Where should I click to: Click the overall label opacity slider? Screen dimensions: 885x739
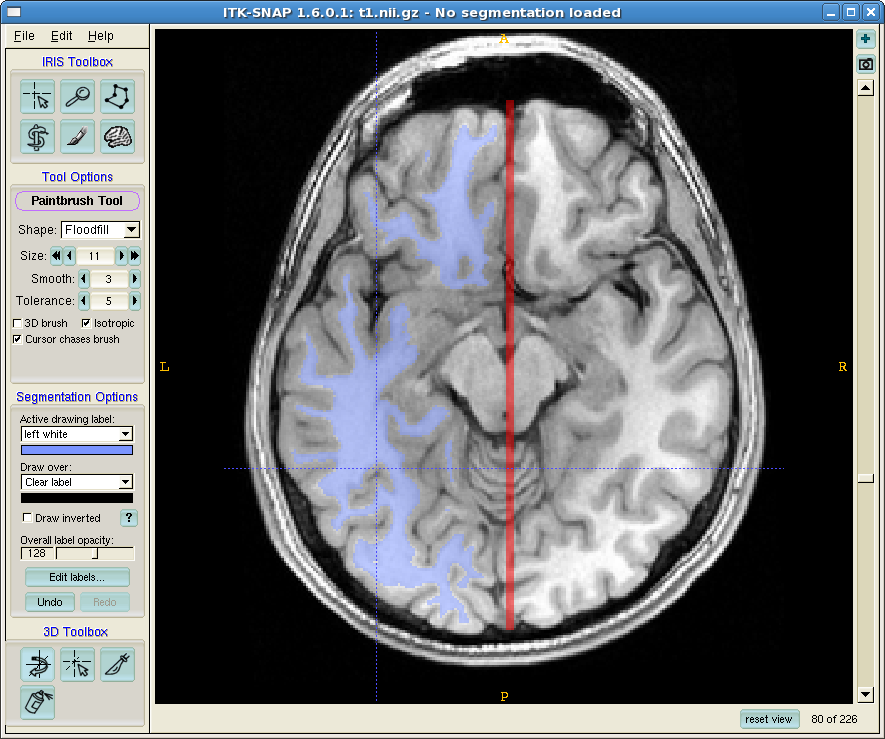95,554
